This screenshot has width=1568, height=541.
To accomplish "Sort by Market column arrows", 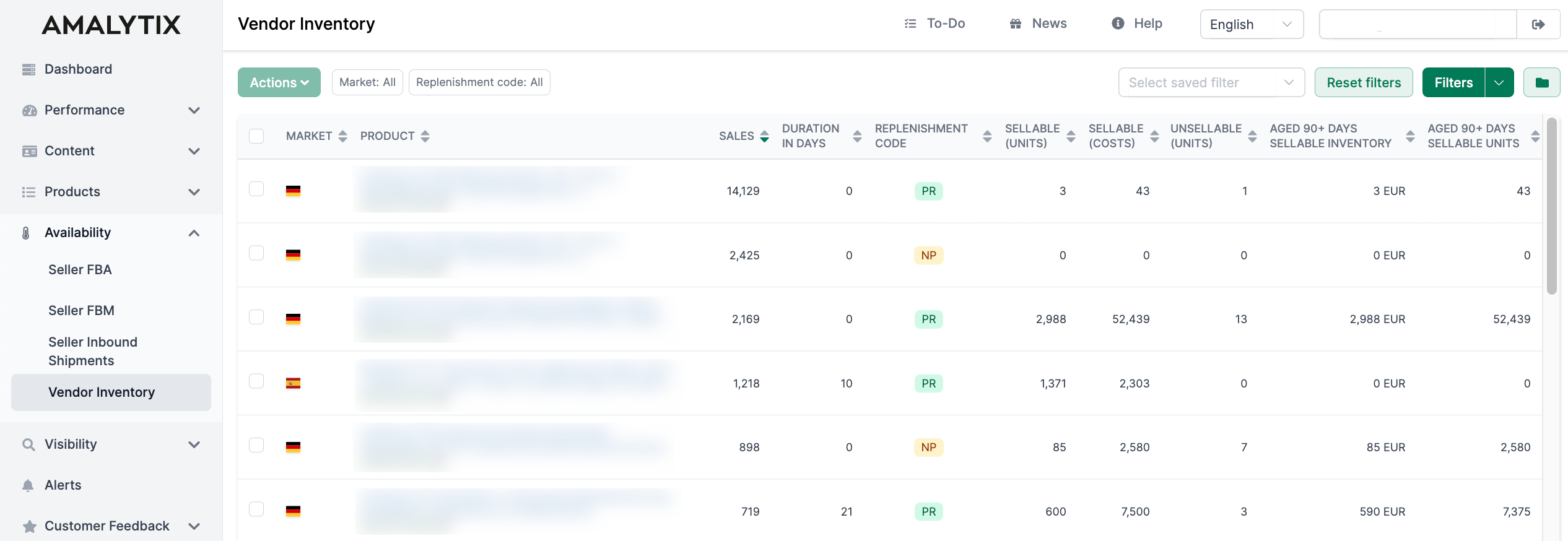I will click(x=343, y=136).
